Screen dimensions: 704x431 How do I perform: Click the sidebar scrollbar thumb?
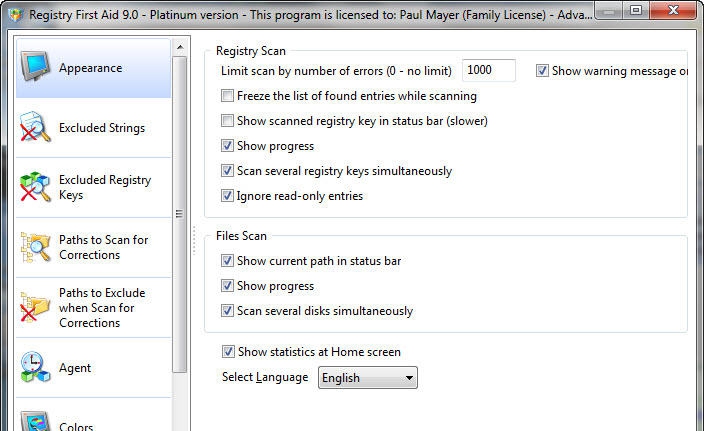point(180,214)
